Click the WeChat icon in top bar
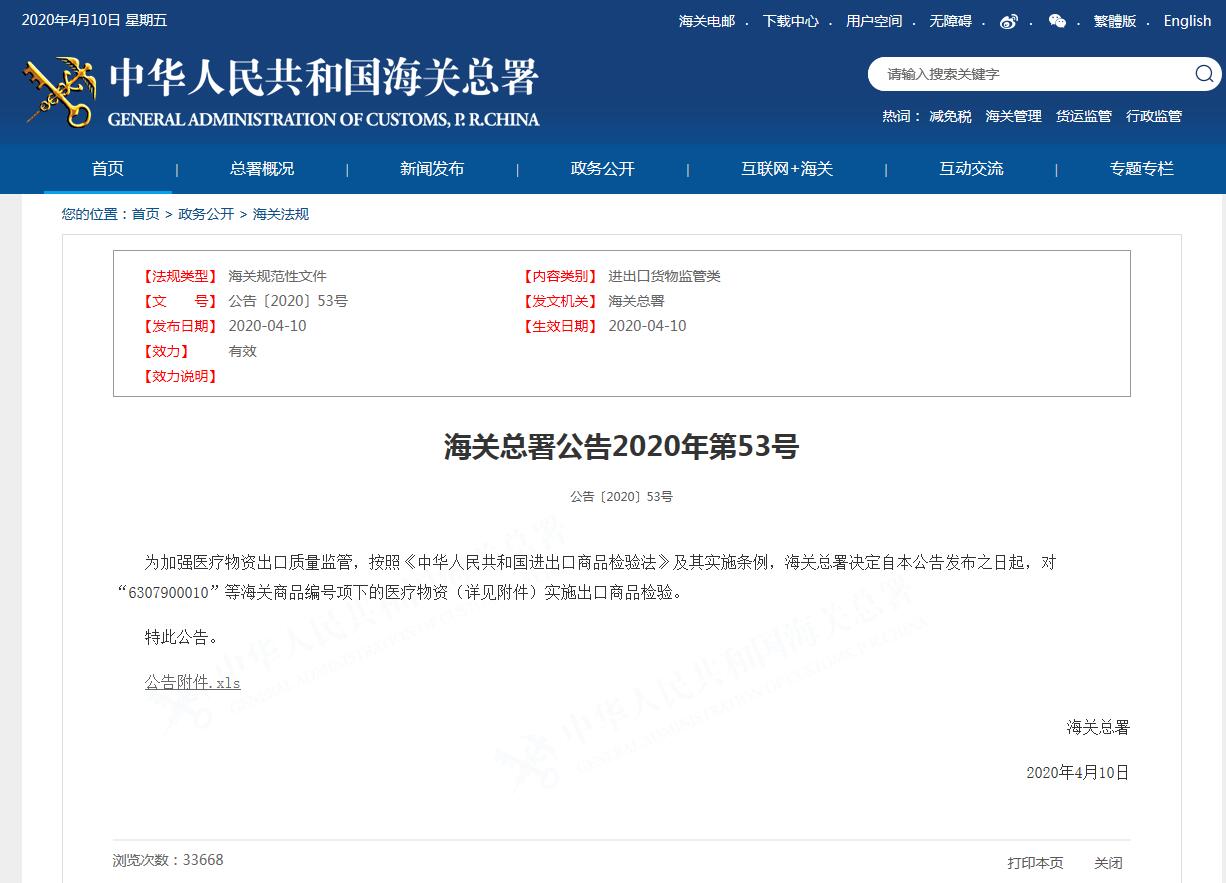 1057,21
